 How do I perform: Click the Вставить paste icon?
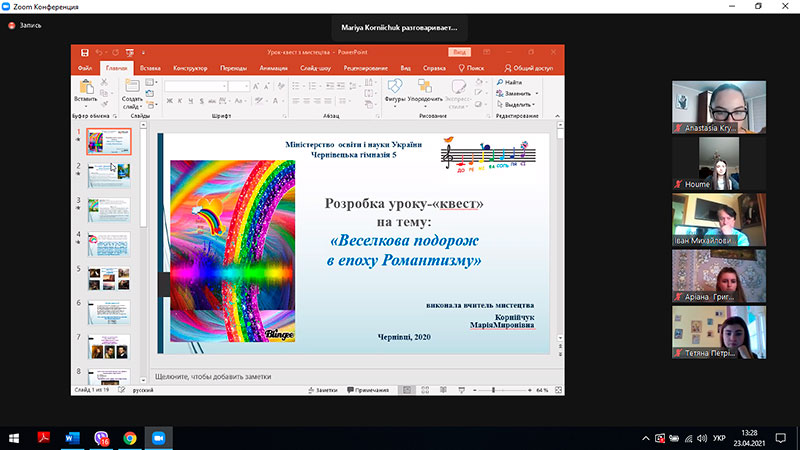(86, 86)
